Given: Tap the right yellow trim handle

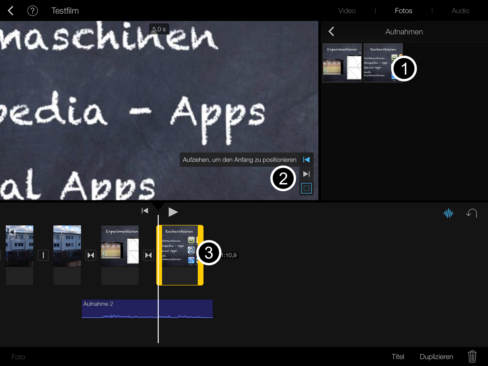Looking at the screenshot, I should point(201,255).
